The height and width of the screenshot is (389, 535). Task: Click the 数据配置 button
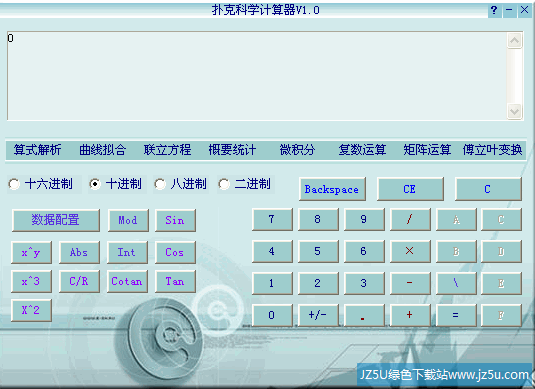56,220
